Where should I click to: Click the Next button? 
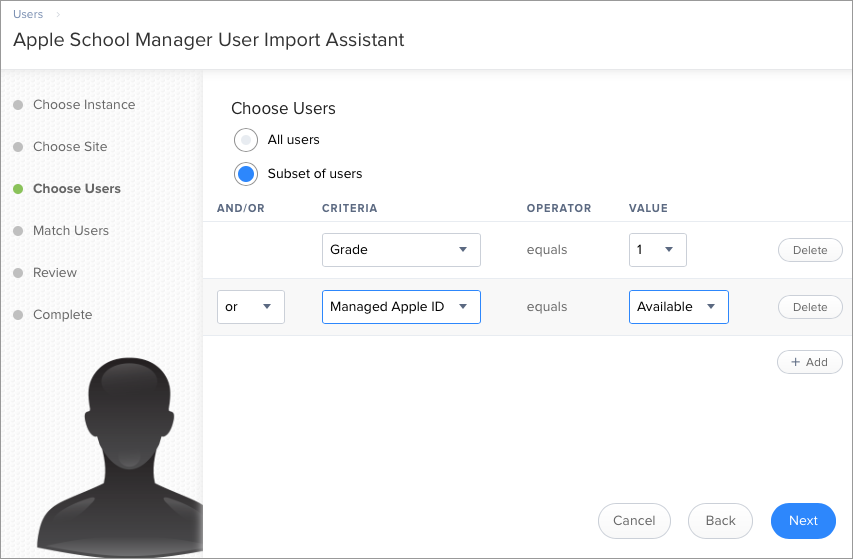[803, 521]
